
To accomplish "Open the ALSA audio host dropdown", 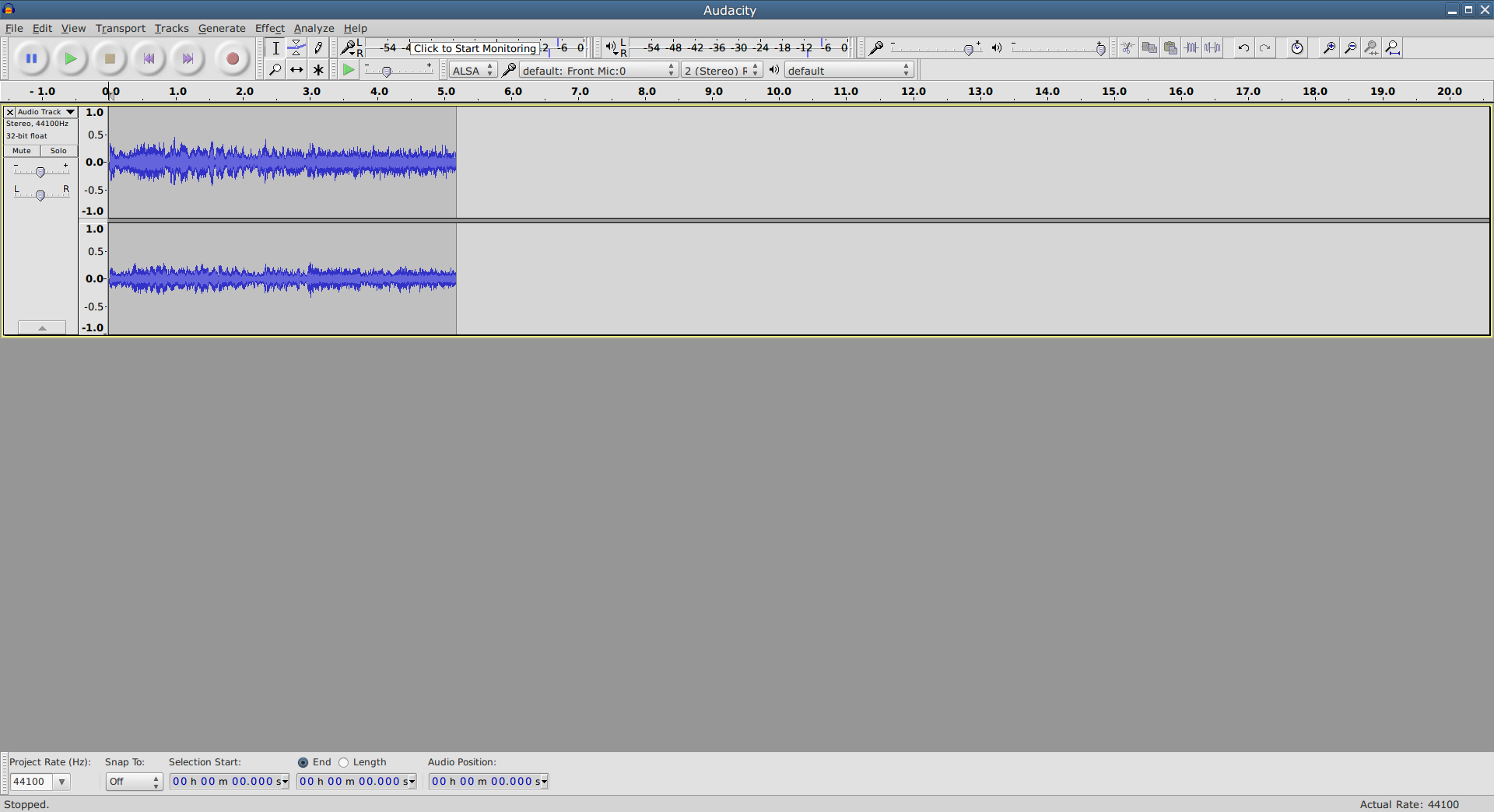I will coord(473,71).
